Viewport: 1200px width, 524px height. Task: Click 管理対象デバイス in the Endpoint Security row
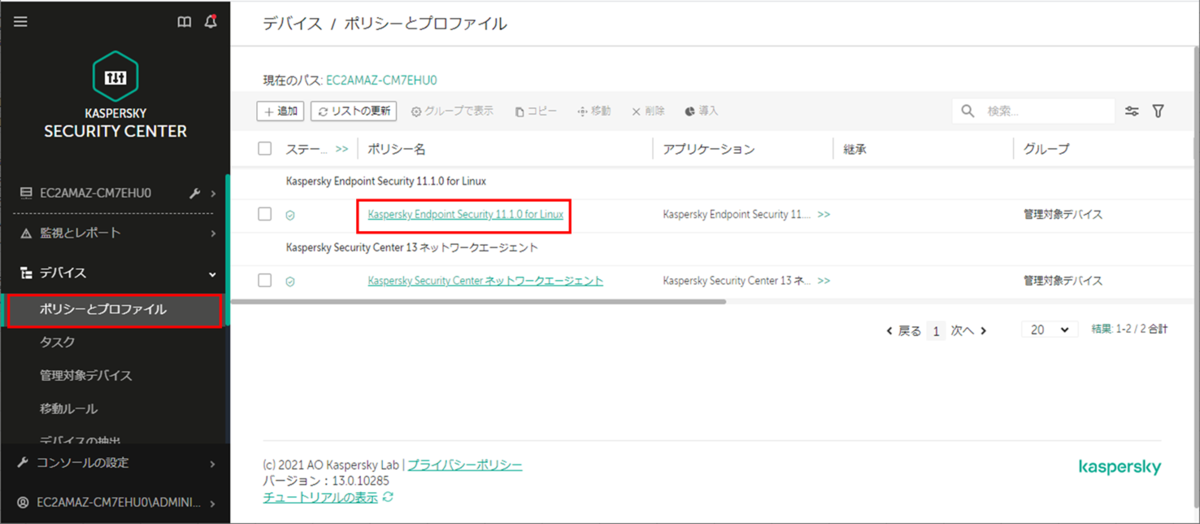[x=1063, y=215]
